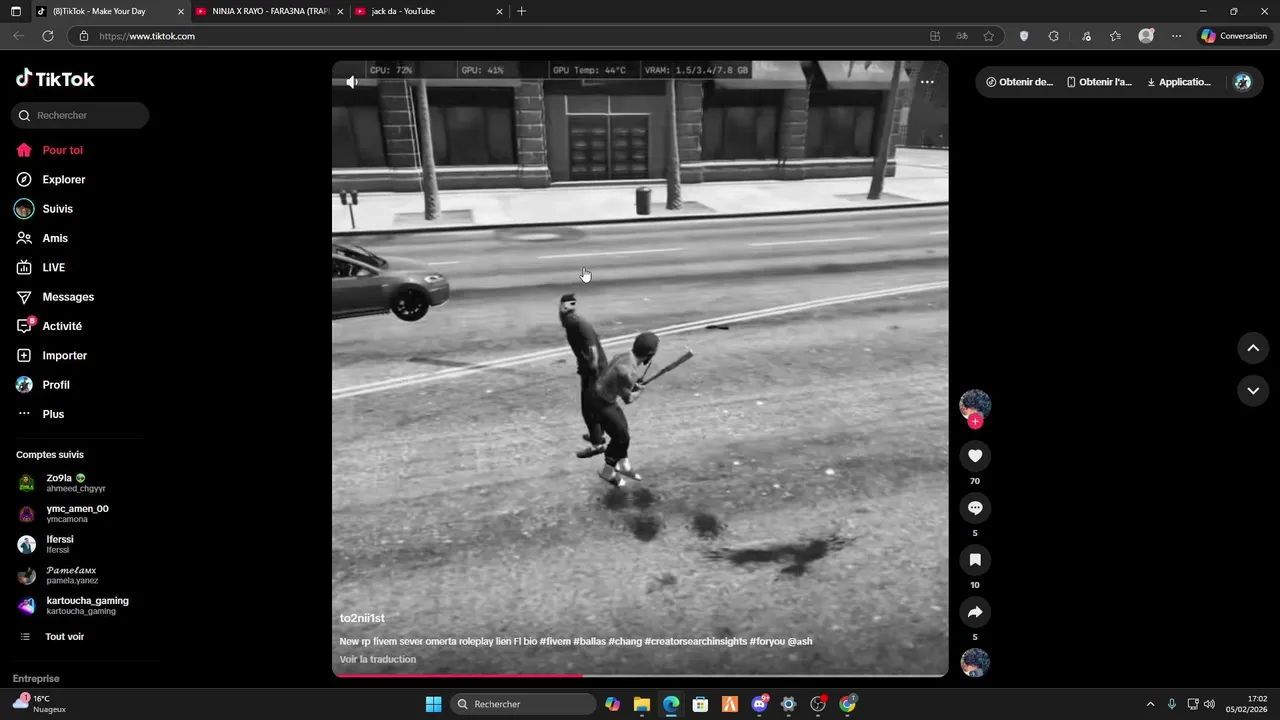This screenshot has width=1280, height=720.
Task: Unmute the video with the speaker icon
Action: tap(352, 82)
